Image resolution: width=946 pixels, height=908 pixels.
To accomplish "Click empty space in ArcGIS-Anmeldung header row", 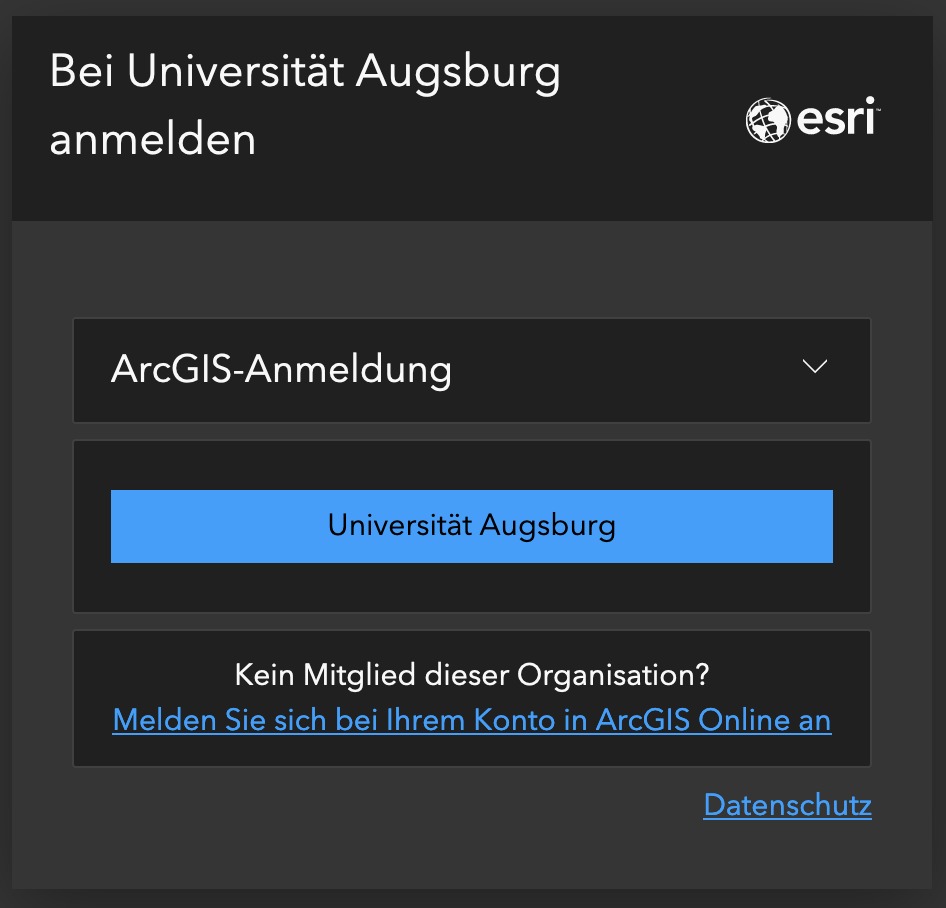I will 620,370.
